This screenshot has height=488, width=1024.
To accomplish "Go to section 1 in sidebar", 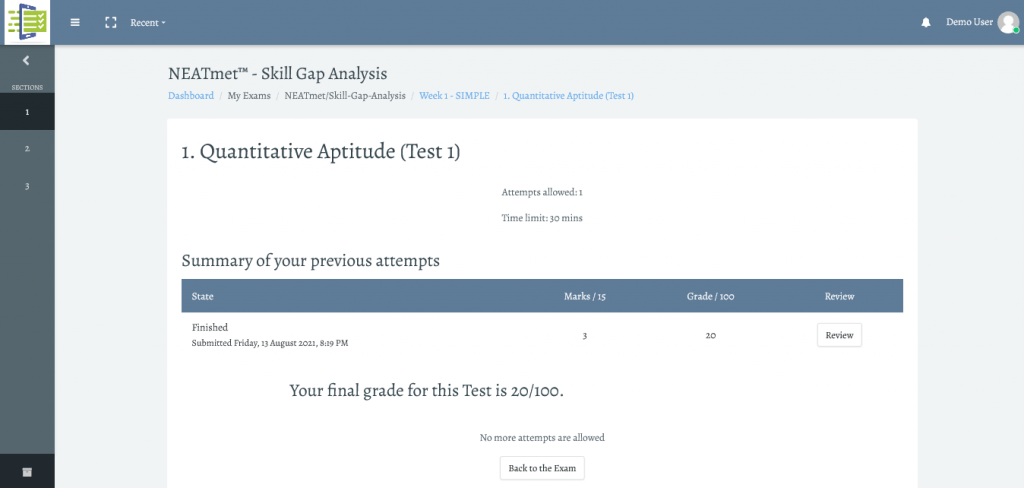I will 27,112.
